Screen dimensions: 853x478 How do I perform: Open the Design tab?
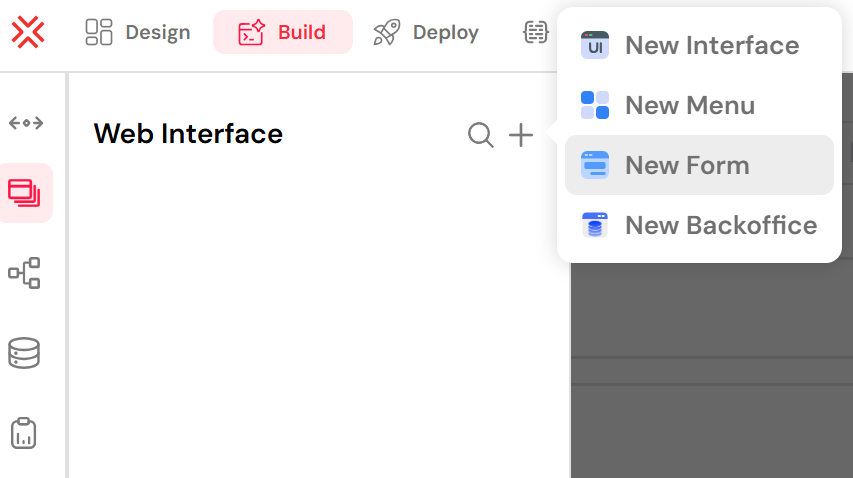[138, 32]
